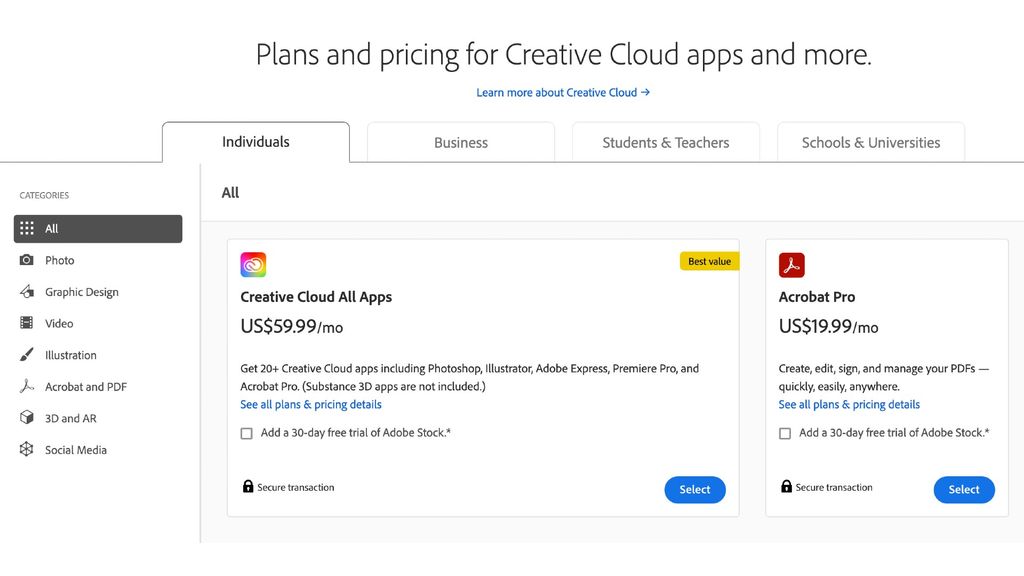The image size is (1024, 576).
Task: Click the secure transaction lock icon
Action: [x=247, y=486]
